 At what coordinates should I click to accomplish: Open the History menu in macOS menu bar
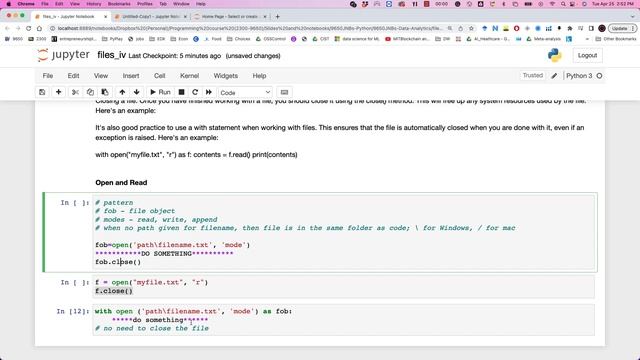(93, 4)
